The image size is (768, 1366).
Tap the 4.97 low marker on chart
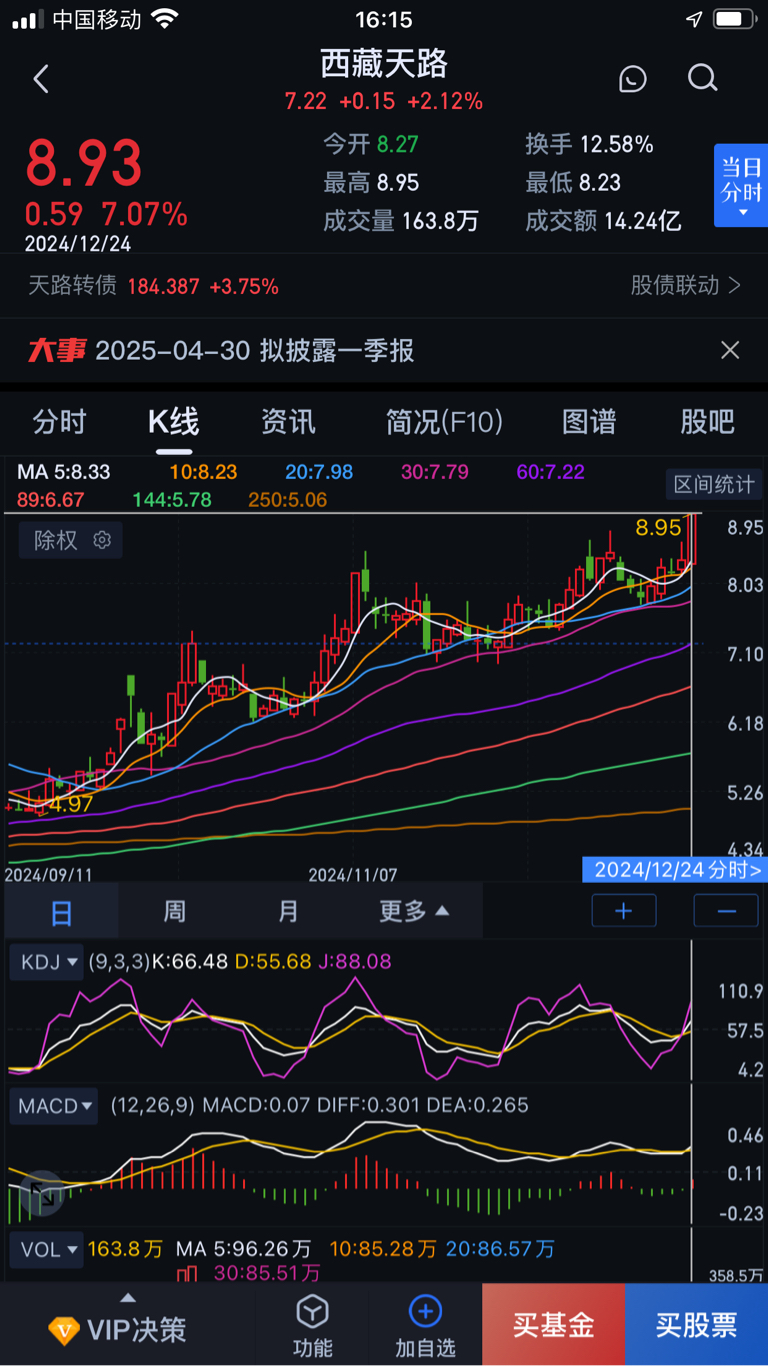pyautogui.click(x=70, y=805)
